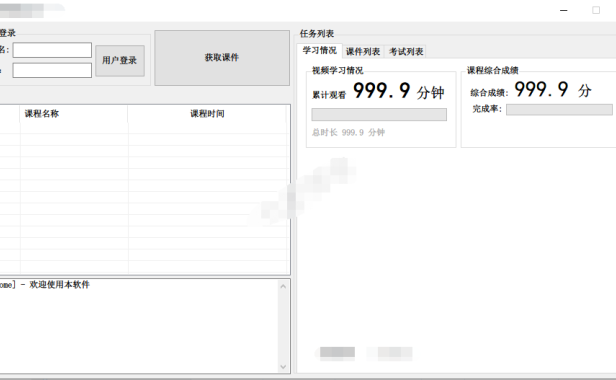Open the 考试列表 tab
This screenshot has height=380, width=616.
coord(406,51)
